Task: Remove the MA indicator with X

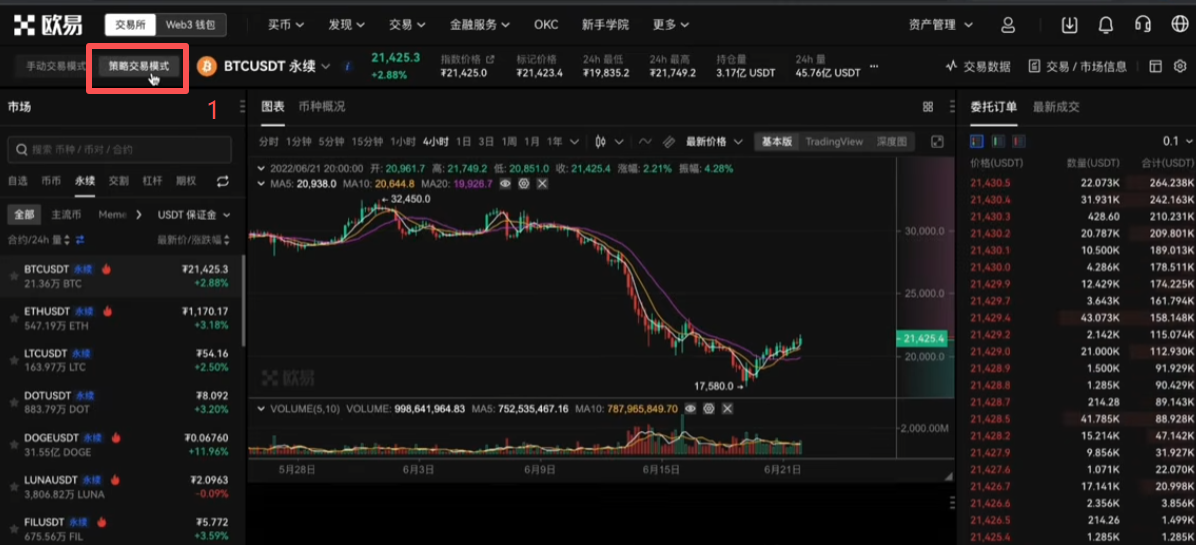Action: (542, 184)
